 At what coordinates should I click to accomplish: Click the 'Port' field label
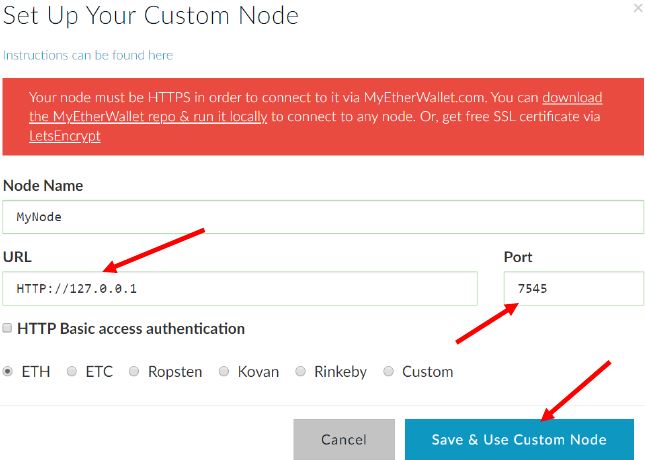tap(518, 257)
